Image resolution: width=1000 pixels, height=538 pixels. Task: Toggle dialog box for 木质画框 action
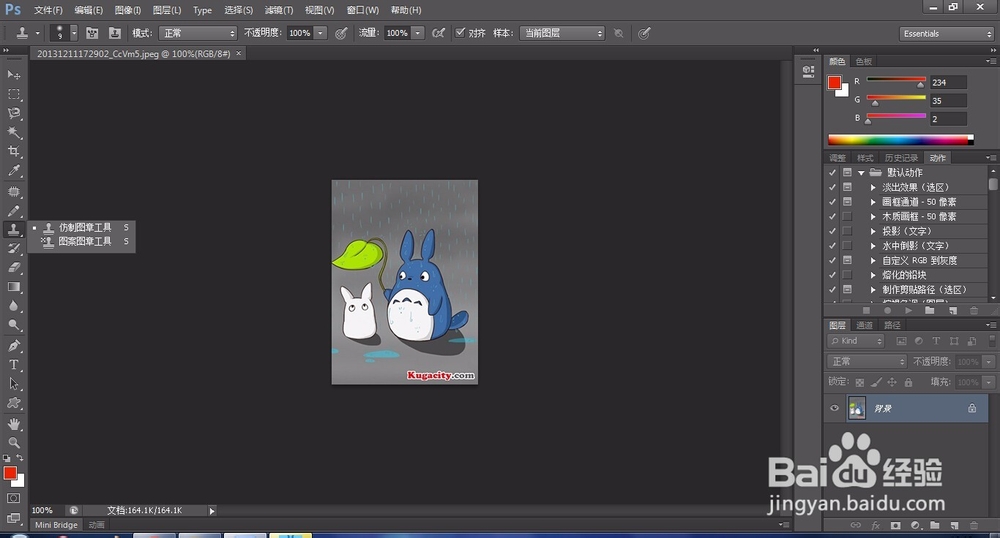(847, 217)
